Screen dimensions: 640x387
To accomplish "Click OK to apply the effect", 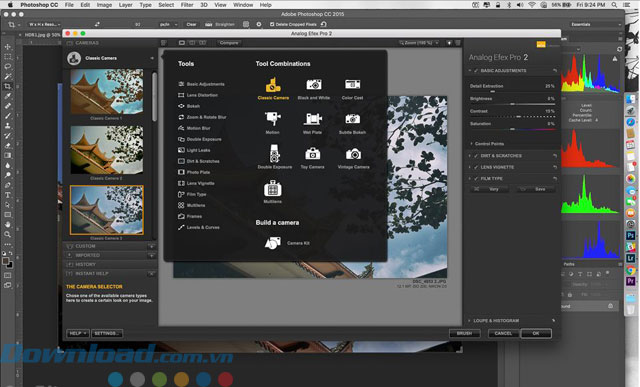I will click(536, 334).
